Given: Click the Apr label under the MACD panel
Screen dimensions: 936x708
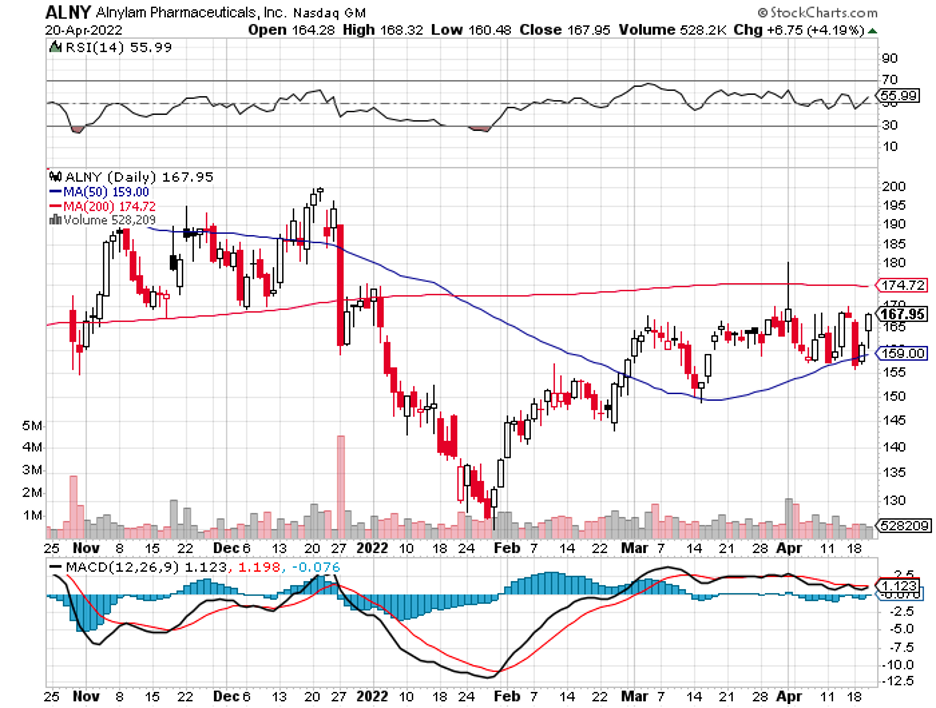Looking at the screenshot, I should click(x=788, y=696).
